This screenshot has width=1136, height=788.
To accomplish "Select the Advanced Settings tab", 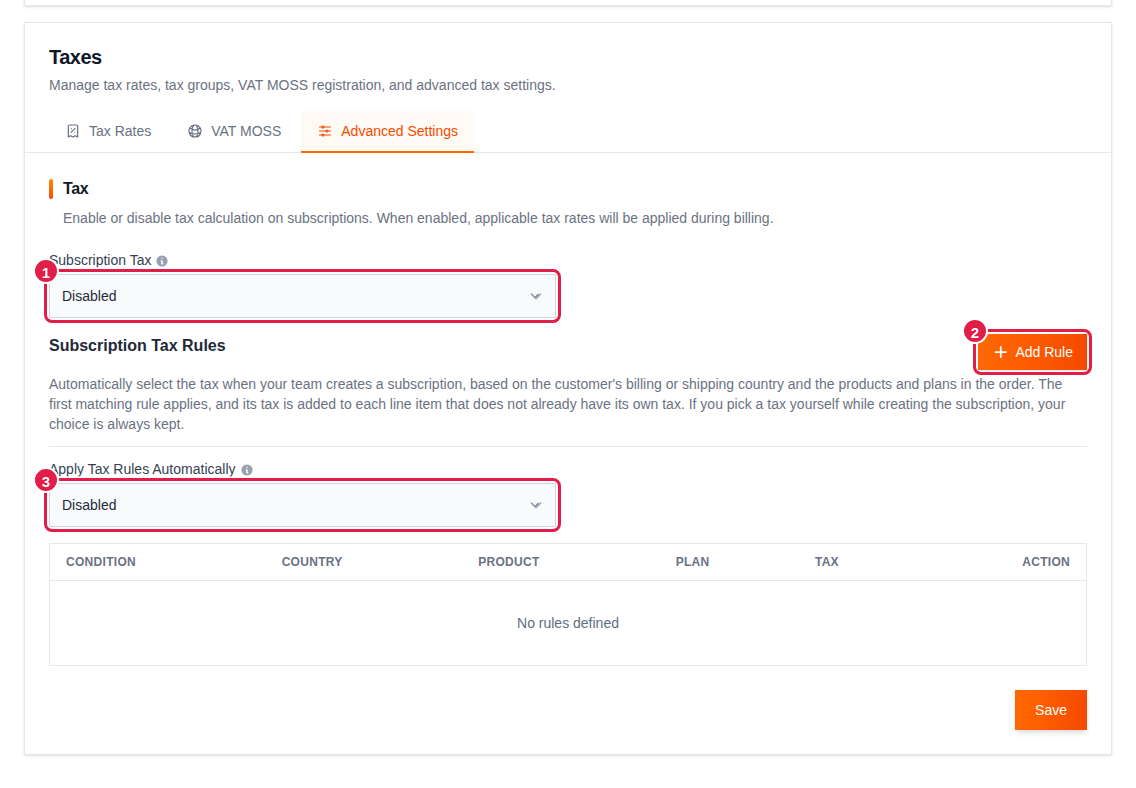I will [x=388, y=131].
